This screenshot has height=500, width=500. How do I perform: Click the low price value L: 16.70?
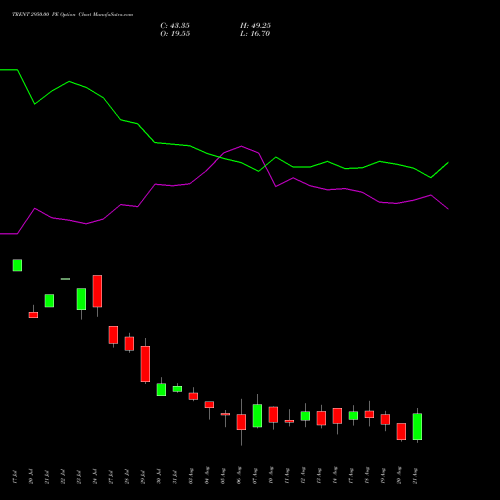click(255, 34)
